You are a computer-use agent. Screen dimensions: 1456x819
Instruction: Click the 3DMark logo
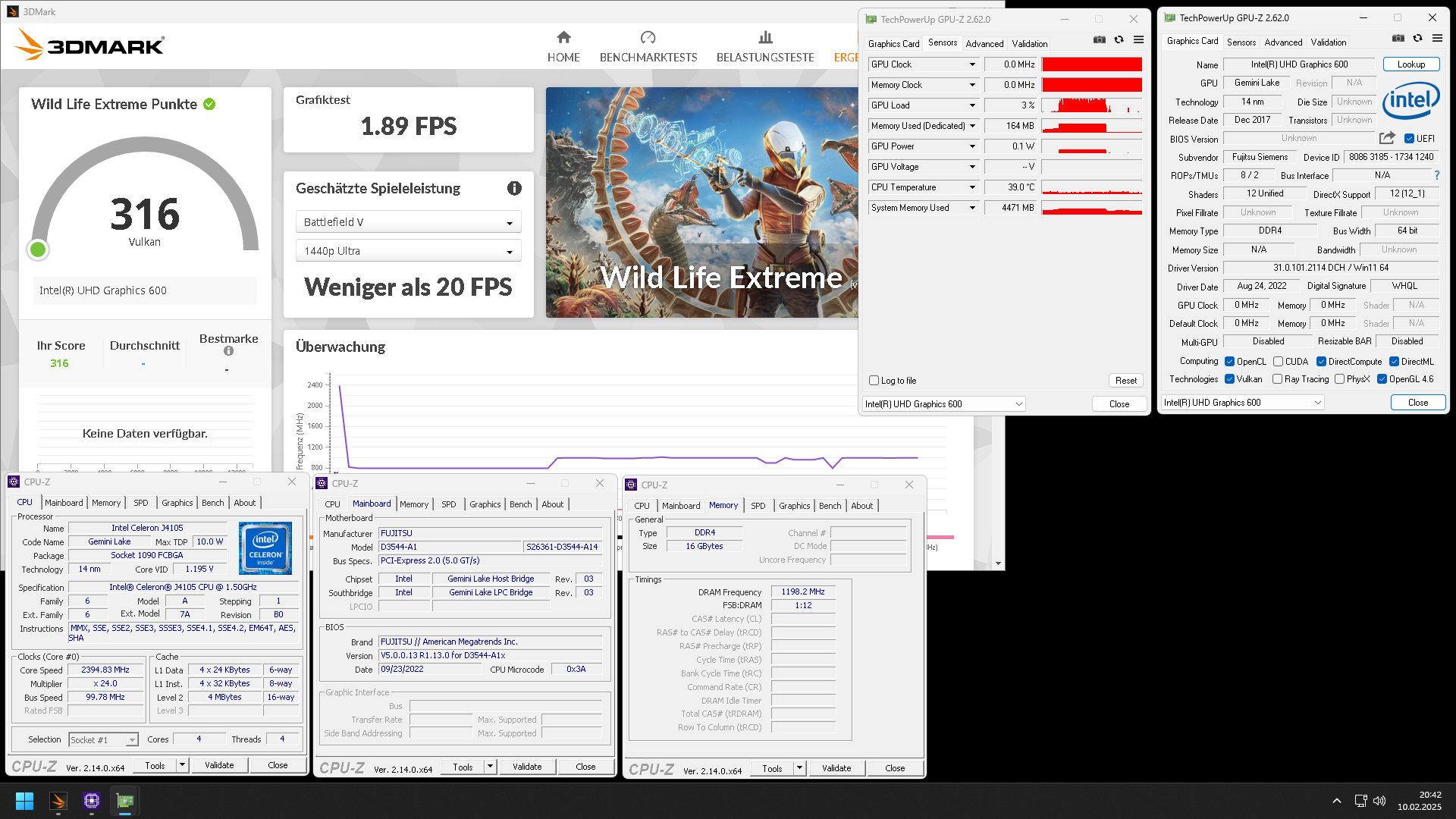(x=90, y=45)
